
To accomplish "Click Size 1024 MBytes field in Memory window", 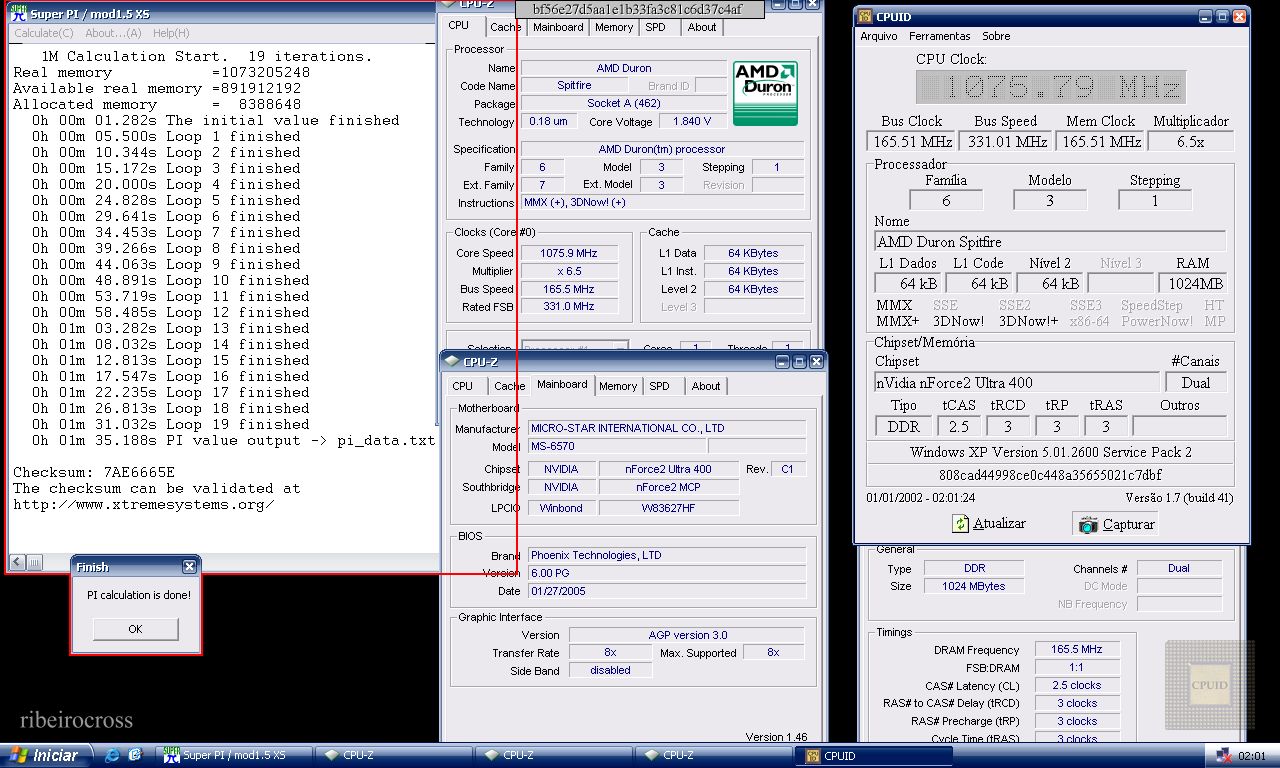I will tap(973, 586).
